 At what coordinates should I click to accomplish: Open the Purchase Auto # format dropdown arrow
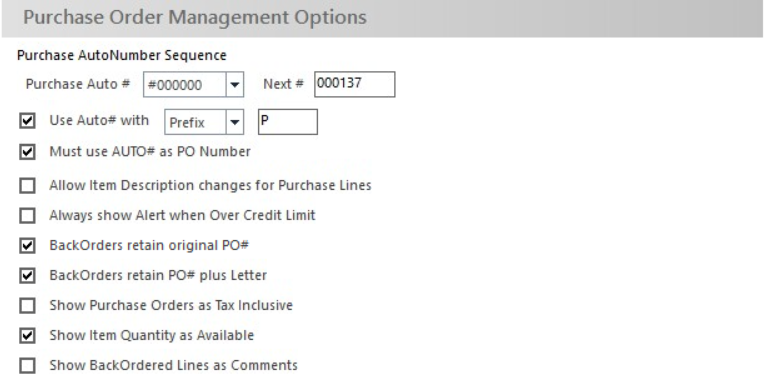(x=234, y=85)
